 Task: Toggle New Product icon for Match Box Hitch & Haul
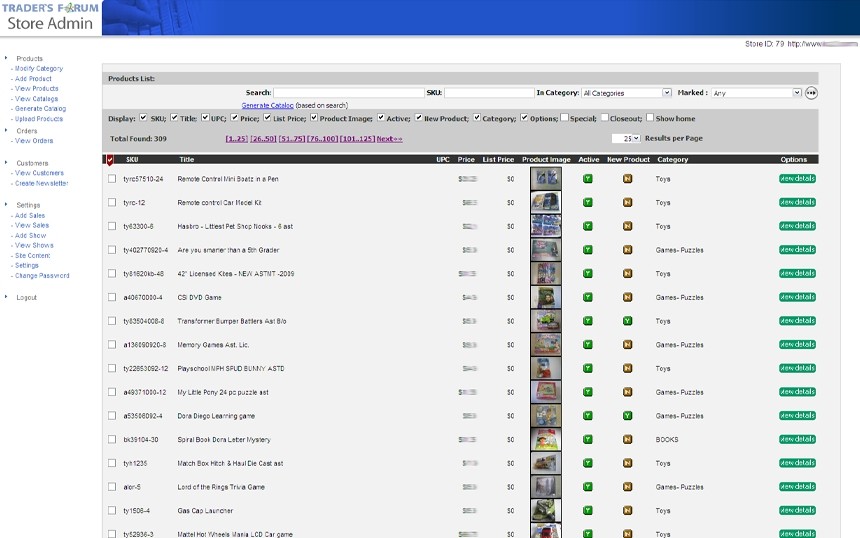pyautogui.click(x=627, y=463)
